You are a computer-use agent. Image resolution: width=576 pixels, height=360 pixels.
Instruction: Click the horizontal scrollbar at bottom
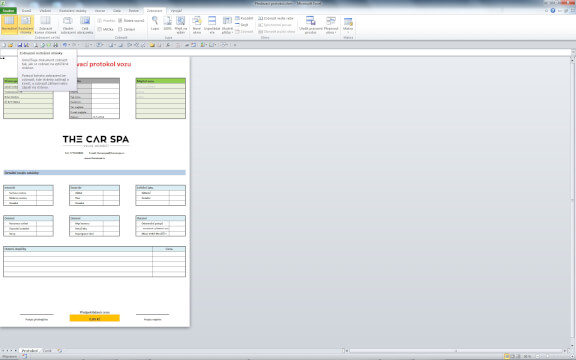click(456, 351)
